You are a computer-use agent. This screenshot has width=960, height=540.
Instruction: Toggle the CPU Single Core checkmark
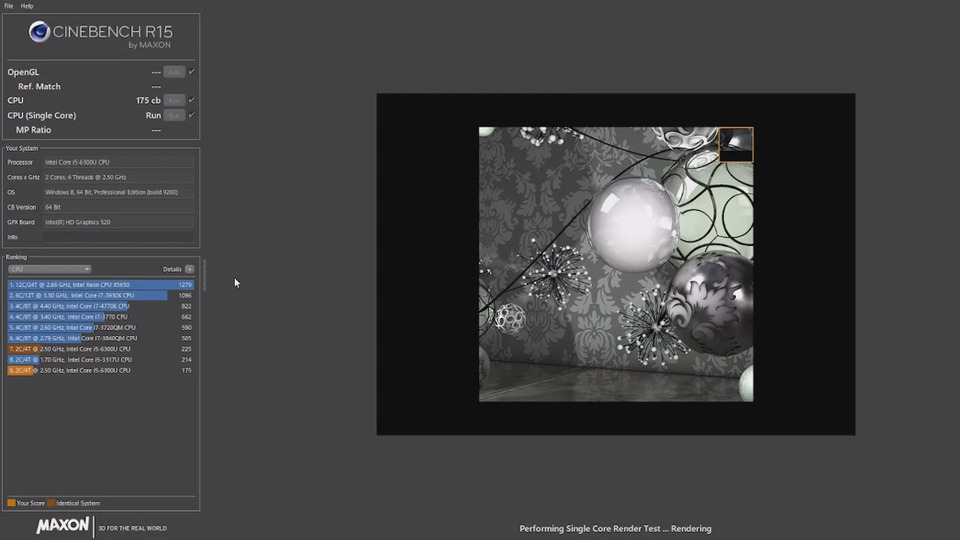coord(192,115)
